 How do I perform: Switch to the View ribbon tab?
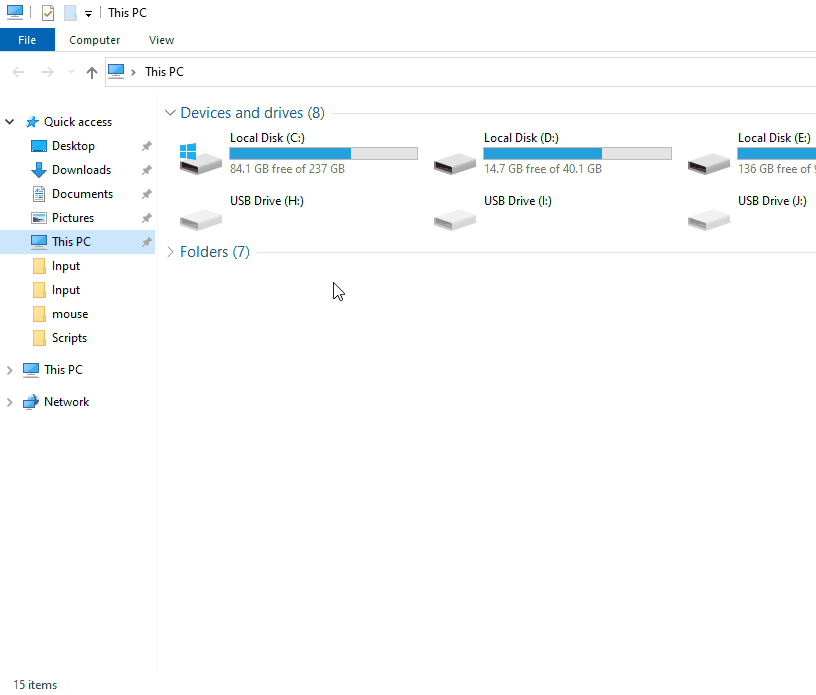click(161, 40)
